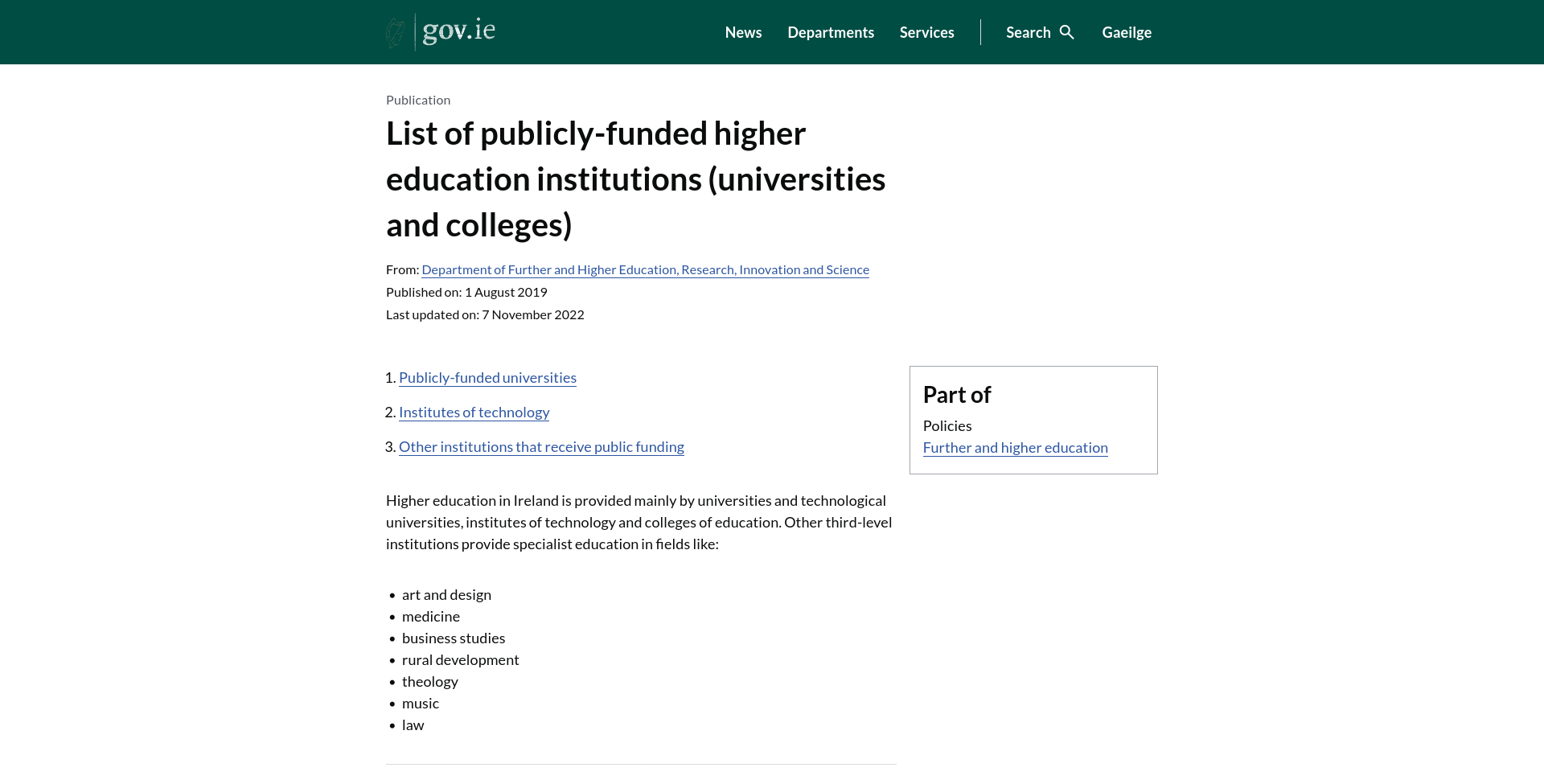Click the 'art and design' list item
Image resolution: width=1544 pixels, height=784 pixels.
coord(446,595)
